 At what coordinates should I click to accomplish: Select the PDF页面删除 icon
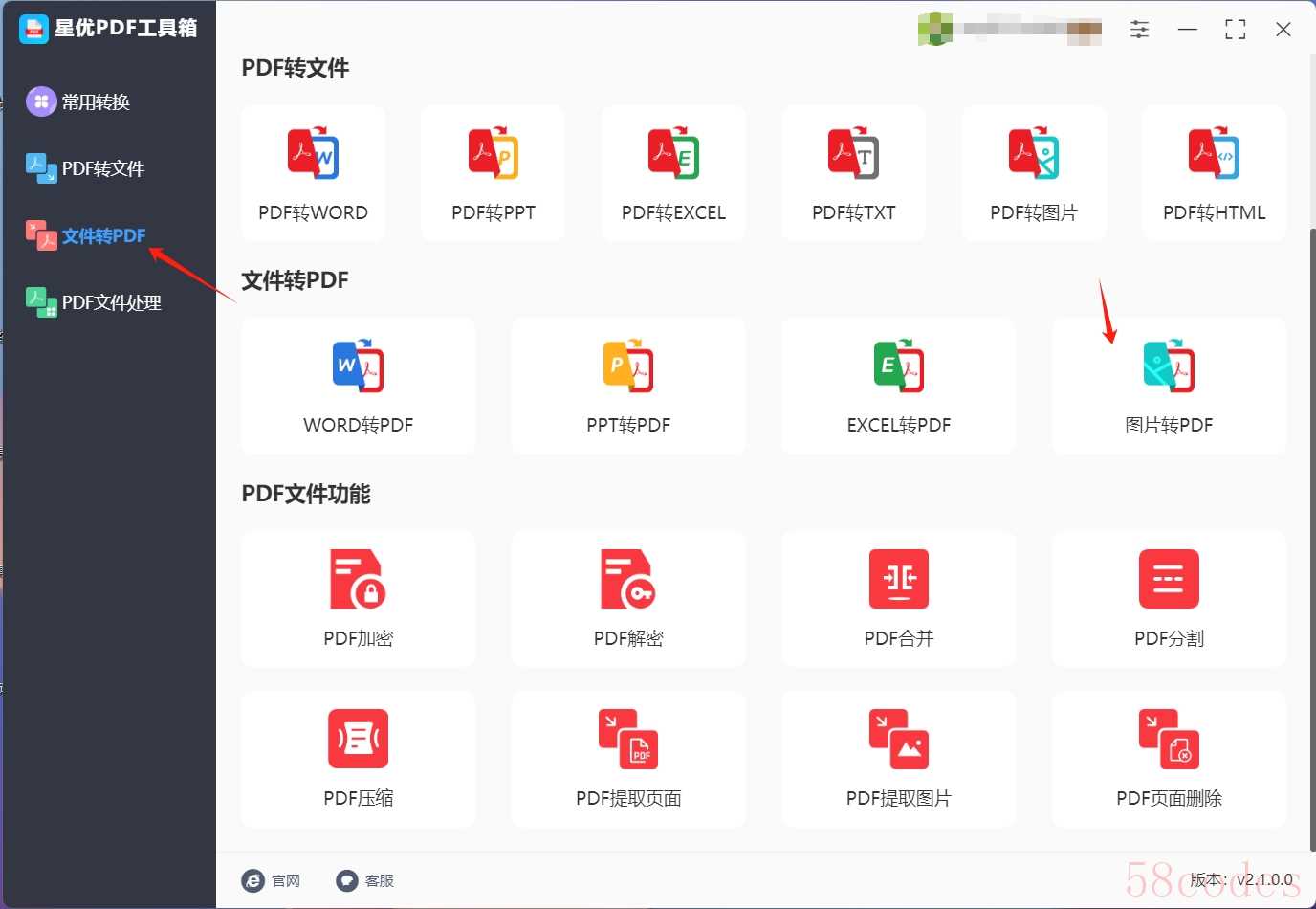click(1169, 739)
